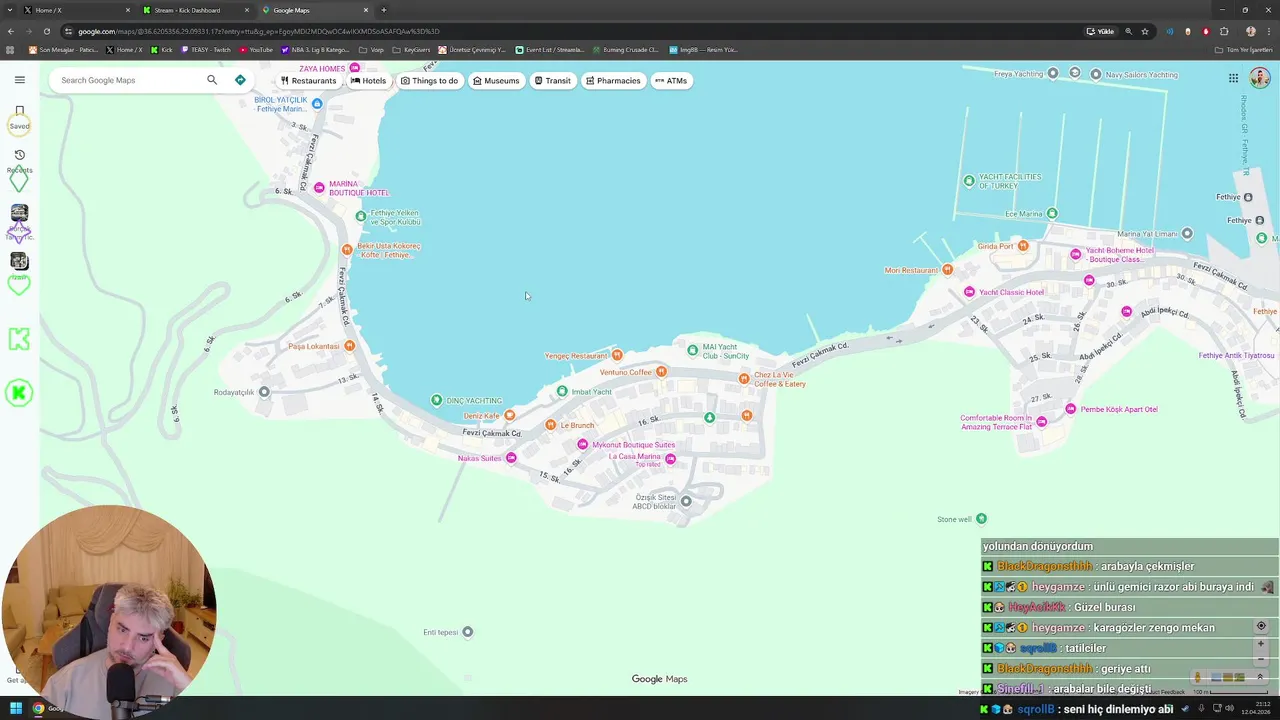The width and height of the screenshot is (1280, 720).
Task: Expand the KeyGivers bookmarks folder
Action: pos(411,50)
